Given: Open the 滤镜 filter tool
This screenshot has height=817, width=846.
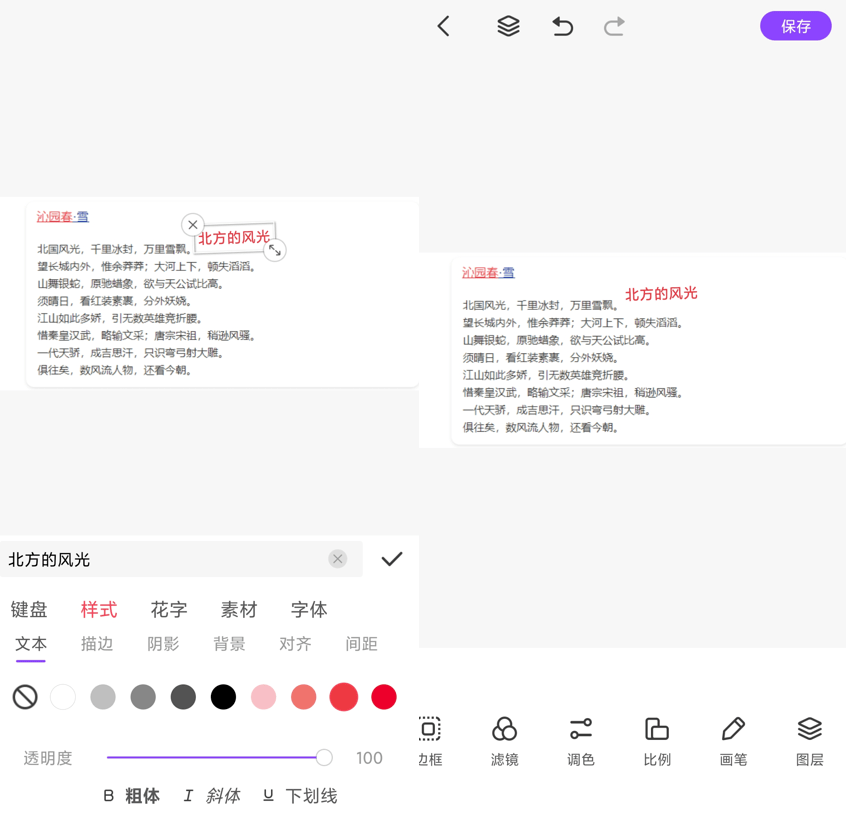Looking at the screenshot, I should tap(504, 741).
